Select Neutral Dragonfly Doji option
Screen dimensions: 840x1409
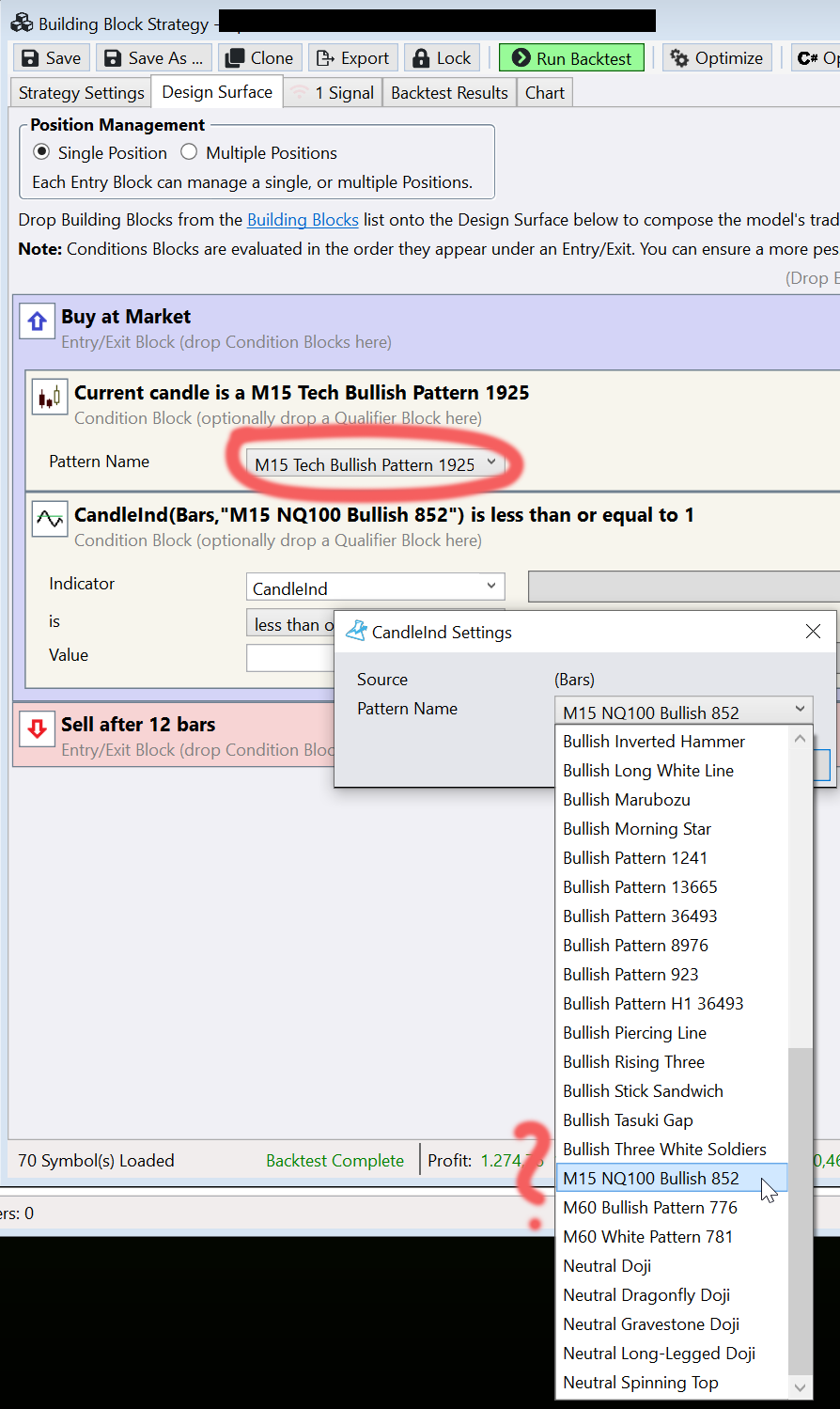[671, 1295]
